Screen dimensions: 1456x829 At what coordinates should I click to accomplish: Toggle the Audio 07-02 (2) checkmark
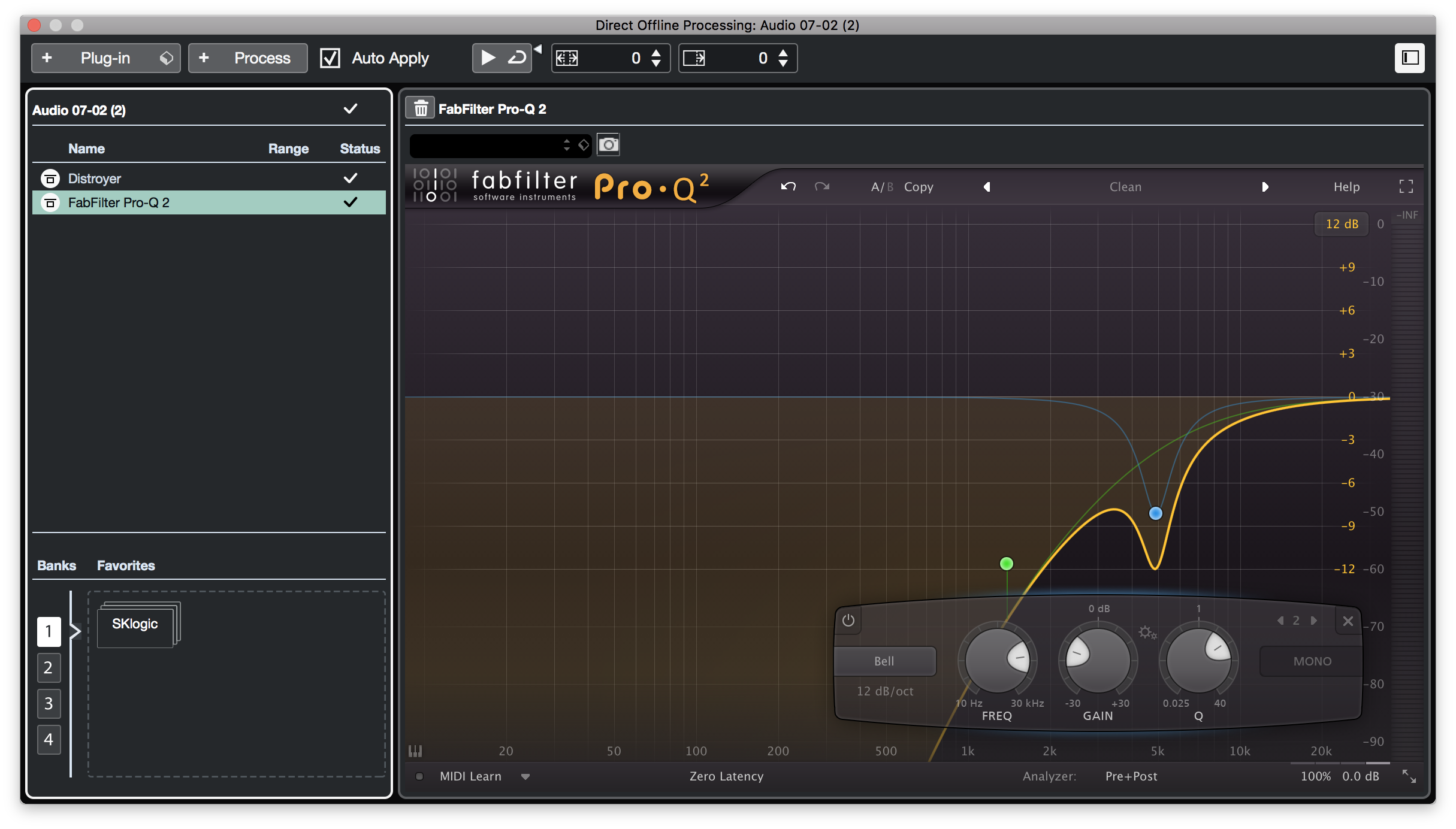point(351,109)
